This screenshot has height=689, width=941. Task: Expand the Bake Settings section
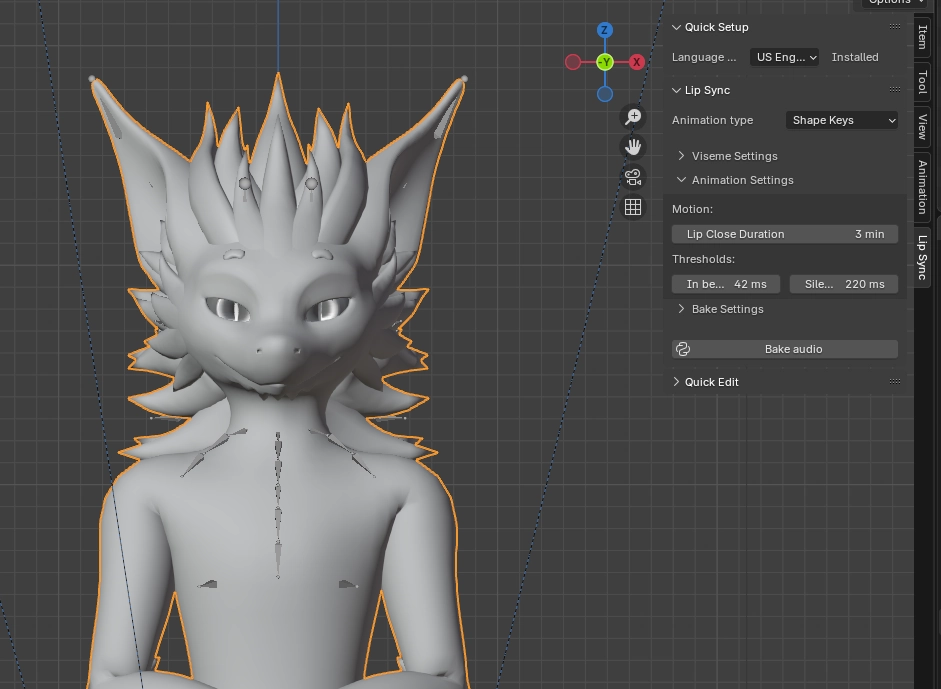click(727, 309)
